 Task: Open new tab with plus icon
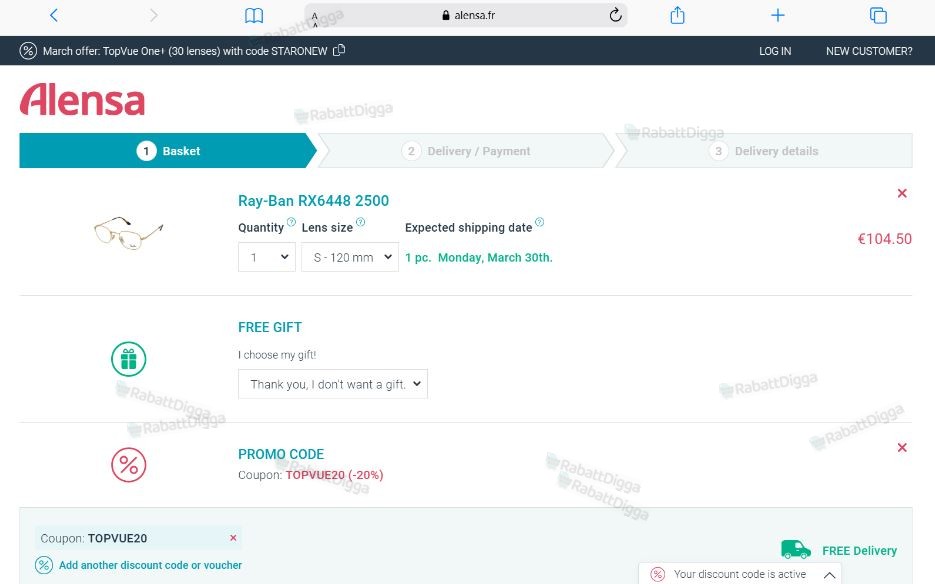(778, 15)
